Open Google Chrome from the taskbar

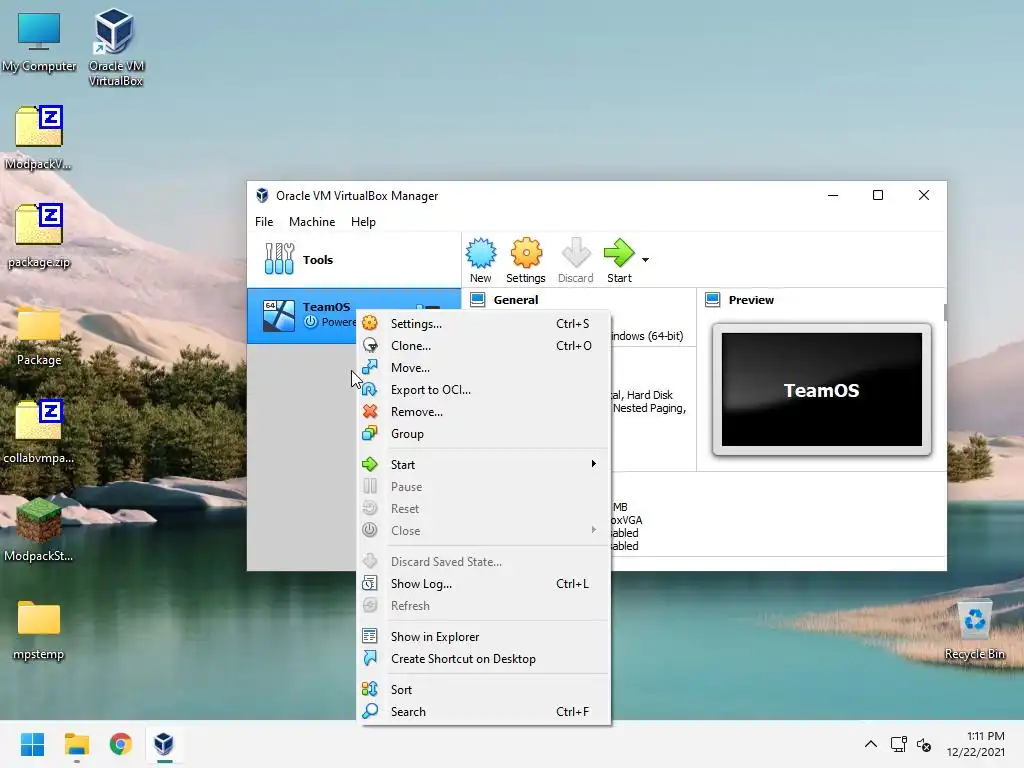(x=120, y=744)
